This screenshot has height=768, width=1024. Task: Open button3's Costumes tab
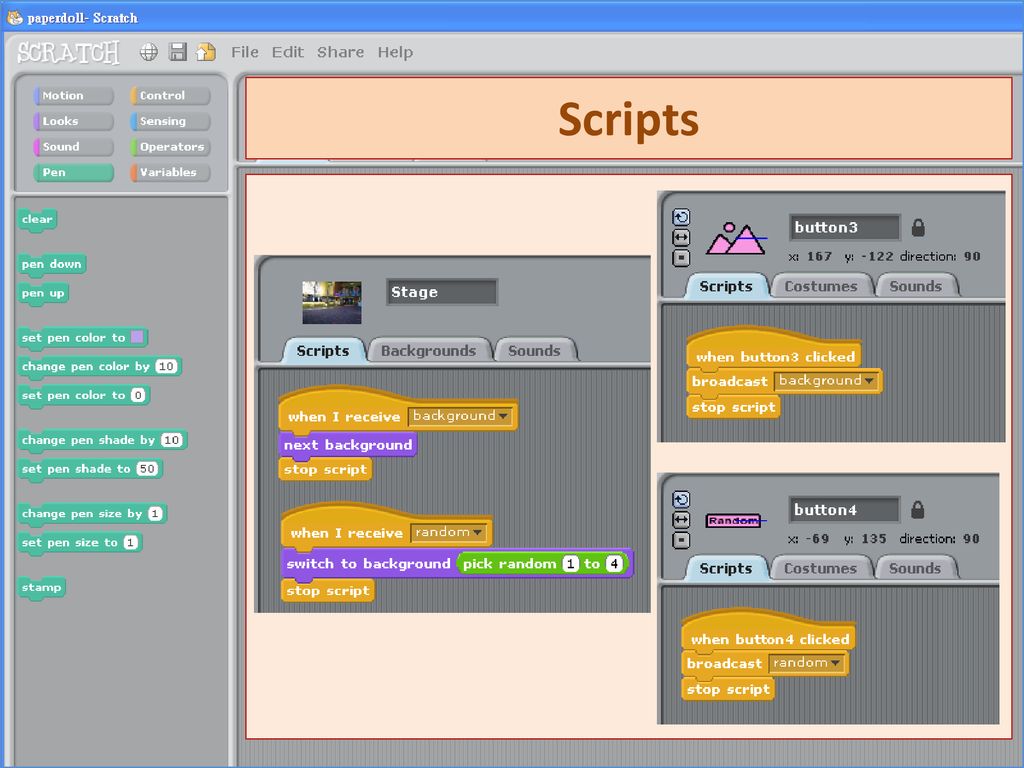(821, 286)
